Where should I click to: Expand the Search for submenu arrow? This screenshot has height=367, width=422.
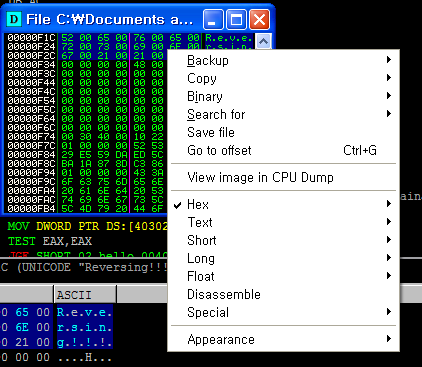389,114
